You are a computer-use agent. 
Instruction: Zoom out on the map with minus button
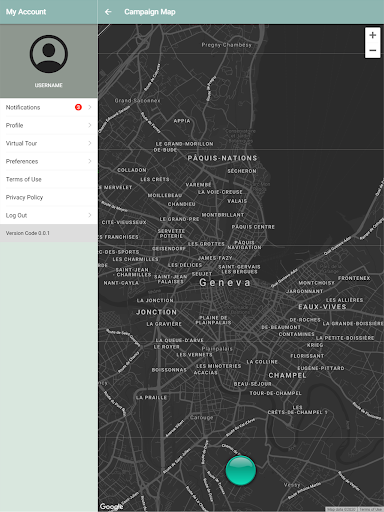tap(373, 50)
